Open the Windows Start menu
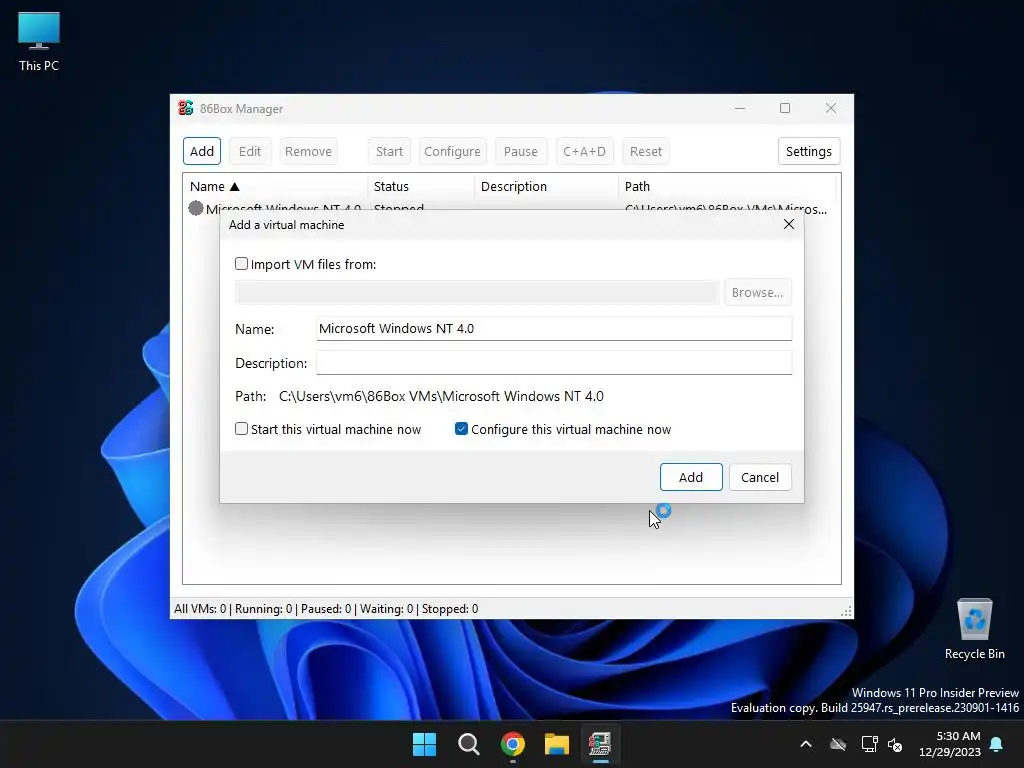1024x768 pixels. [x=424, y=744]
